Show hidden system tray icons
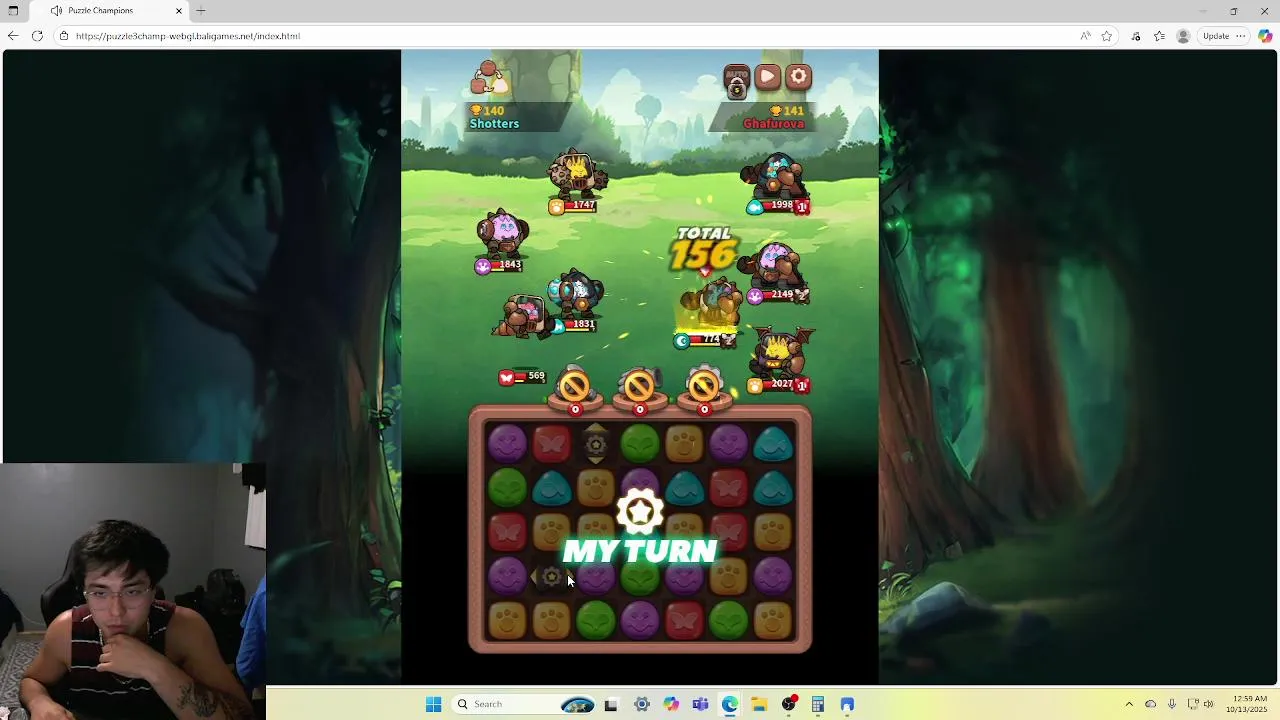1280x720 pixels. [x=1129, y=704]
